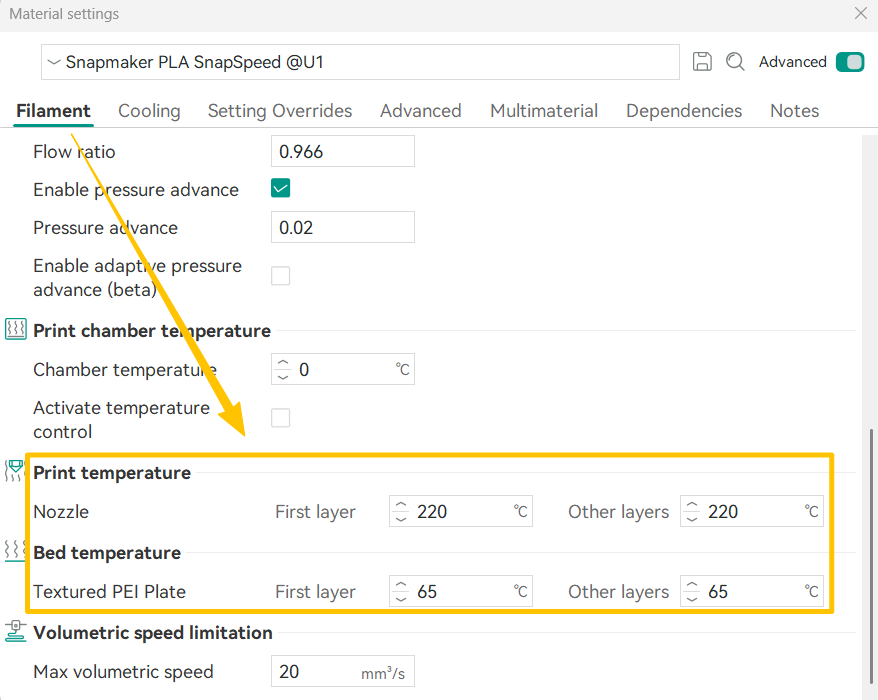Image resolution: width=878 pixels, height=700 pixels.
Task: Open the Snapmaker PLA SnapSpeed preset dropdown
Action: (360, 62)
